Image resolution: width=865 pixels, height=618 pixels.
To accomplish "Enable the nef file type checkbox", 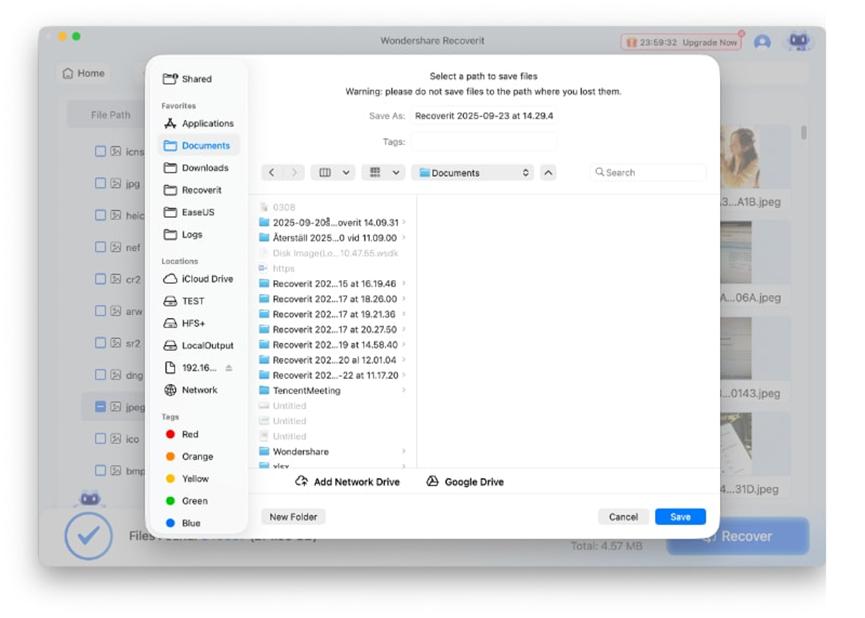I will [100, 247].
